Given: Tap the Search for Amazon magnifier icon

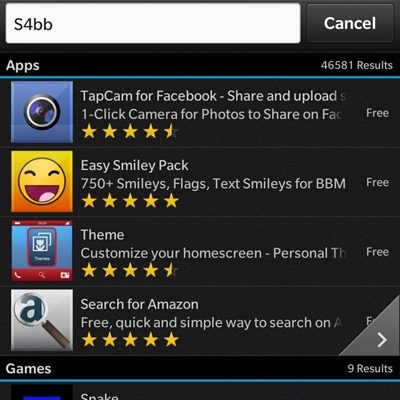Looking at the screenshot, I should pos(42,320).
